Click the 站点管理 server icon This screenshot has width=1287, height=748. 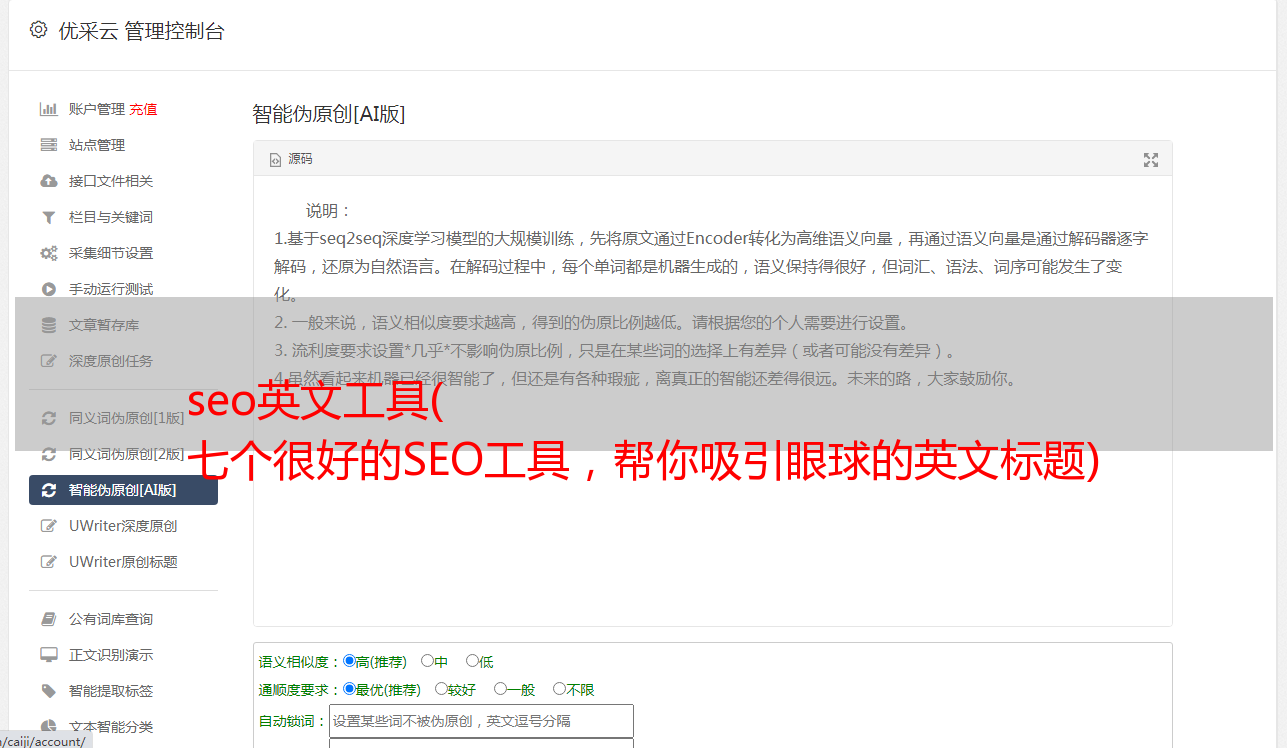click(48, 145)
